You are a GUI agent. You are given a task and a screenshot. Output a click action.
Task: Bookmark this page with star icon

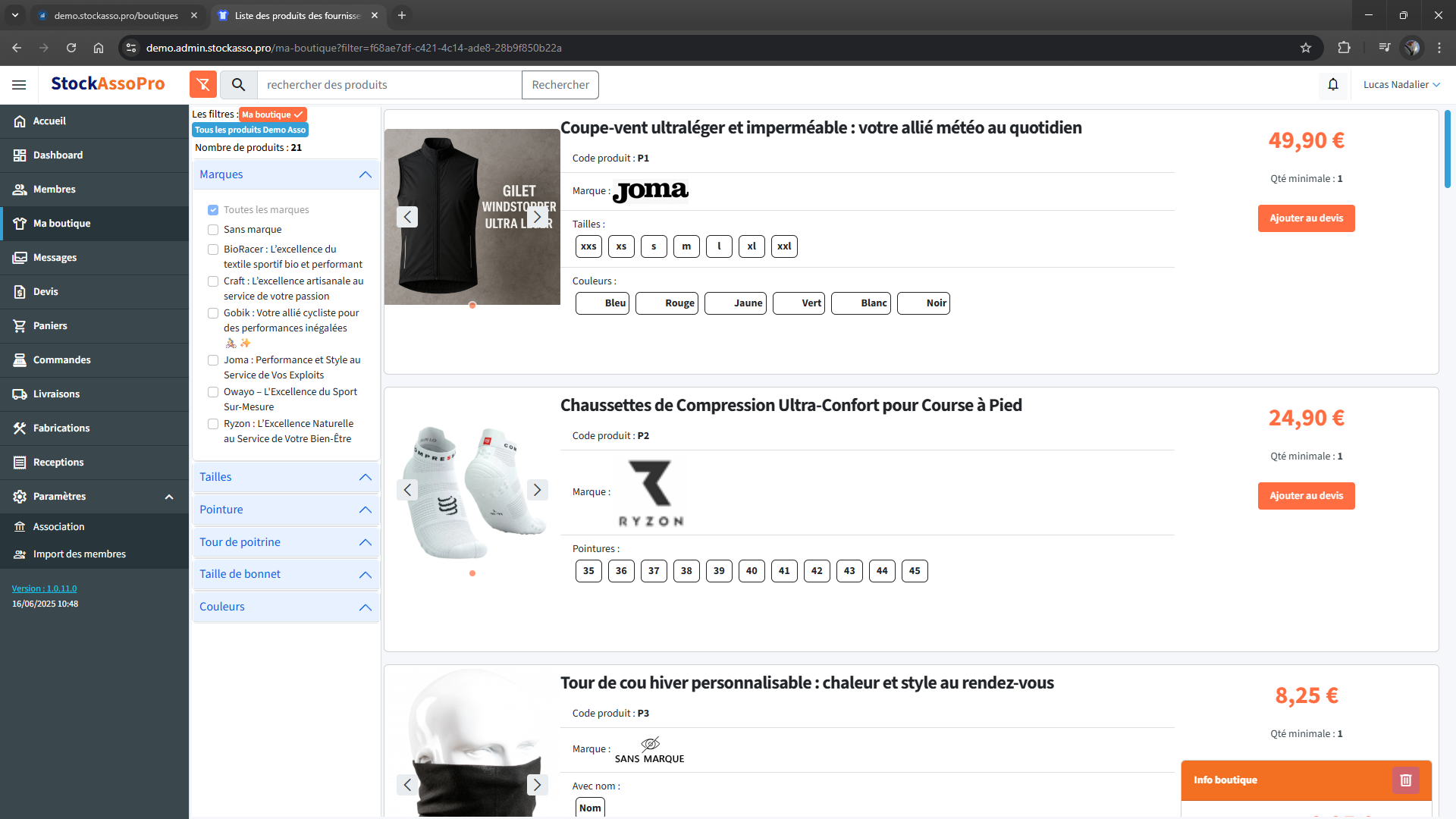[1306, 48]
